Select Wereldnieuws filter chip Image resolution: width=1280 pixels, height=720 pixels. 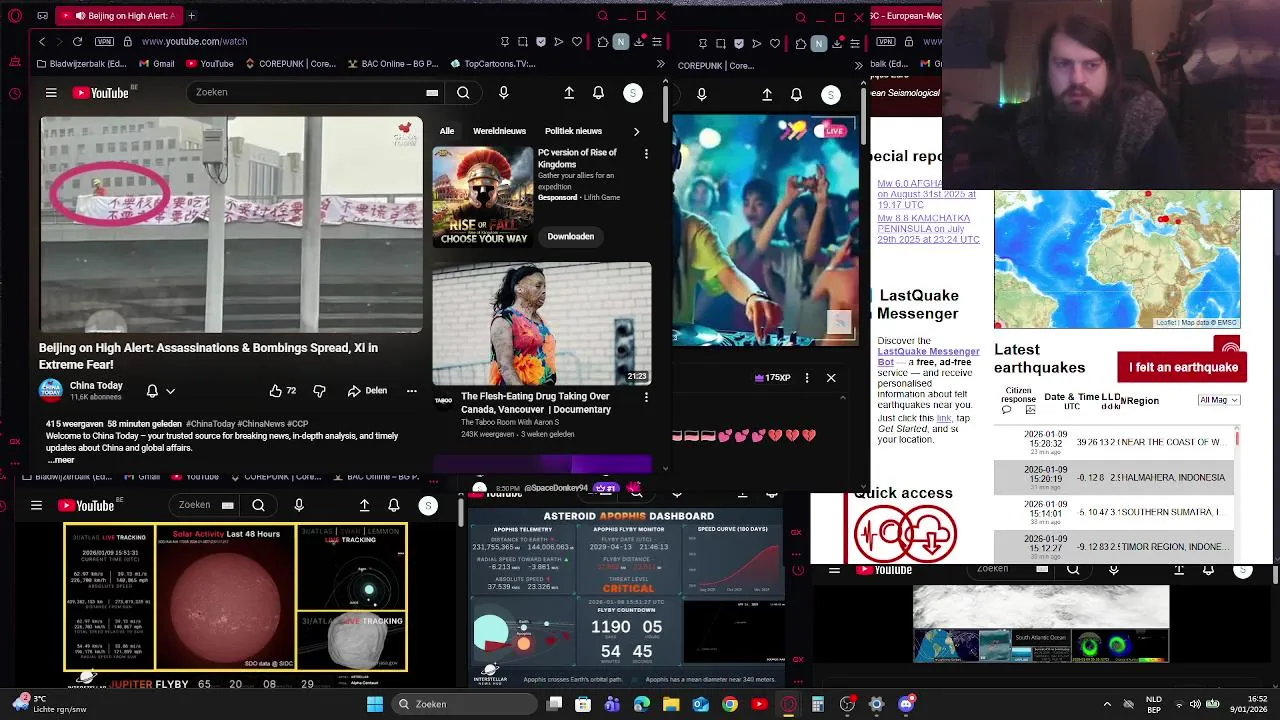coord(499,131)
